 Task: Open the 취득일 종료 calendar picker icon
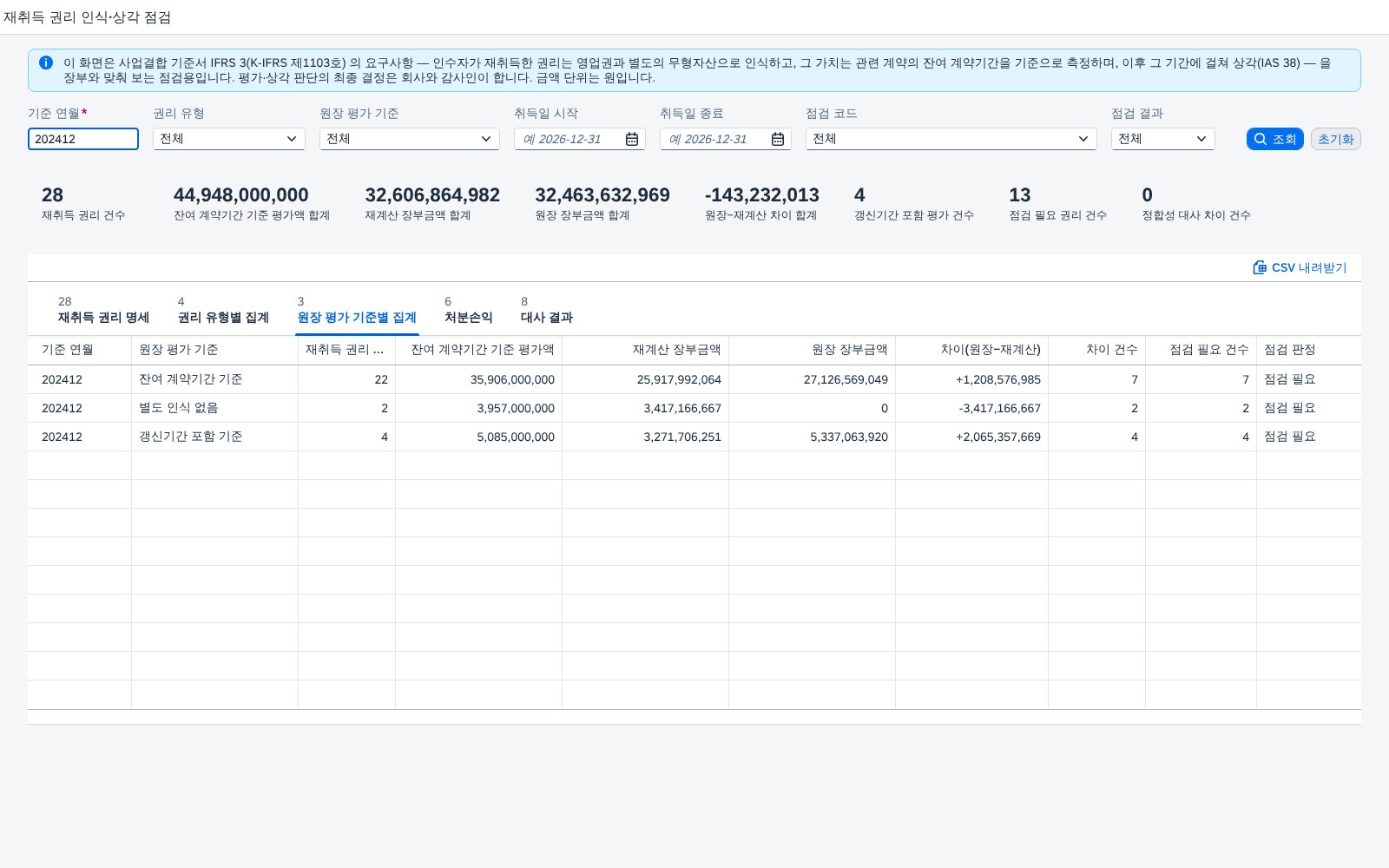click(778, 139)
